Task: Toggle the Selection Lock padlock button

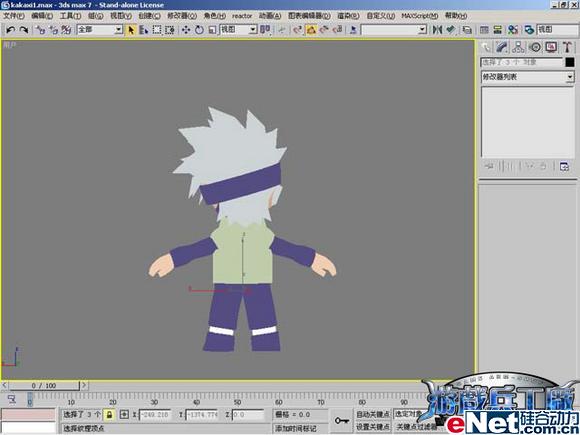Action: tap(109, 415)
